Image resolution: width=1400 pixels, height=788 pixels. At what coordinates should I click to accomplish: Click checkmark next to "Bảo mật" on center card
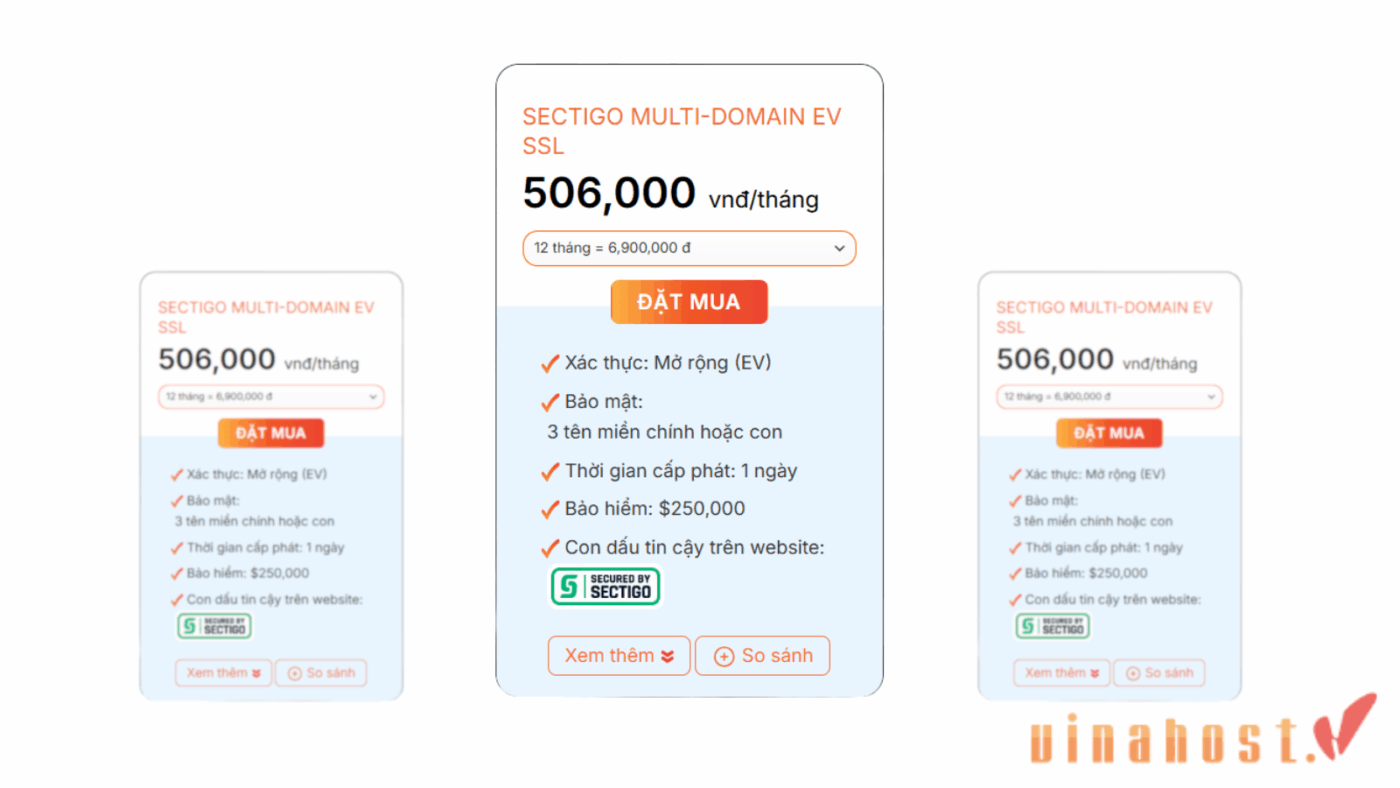tap(549, 402)
